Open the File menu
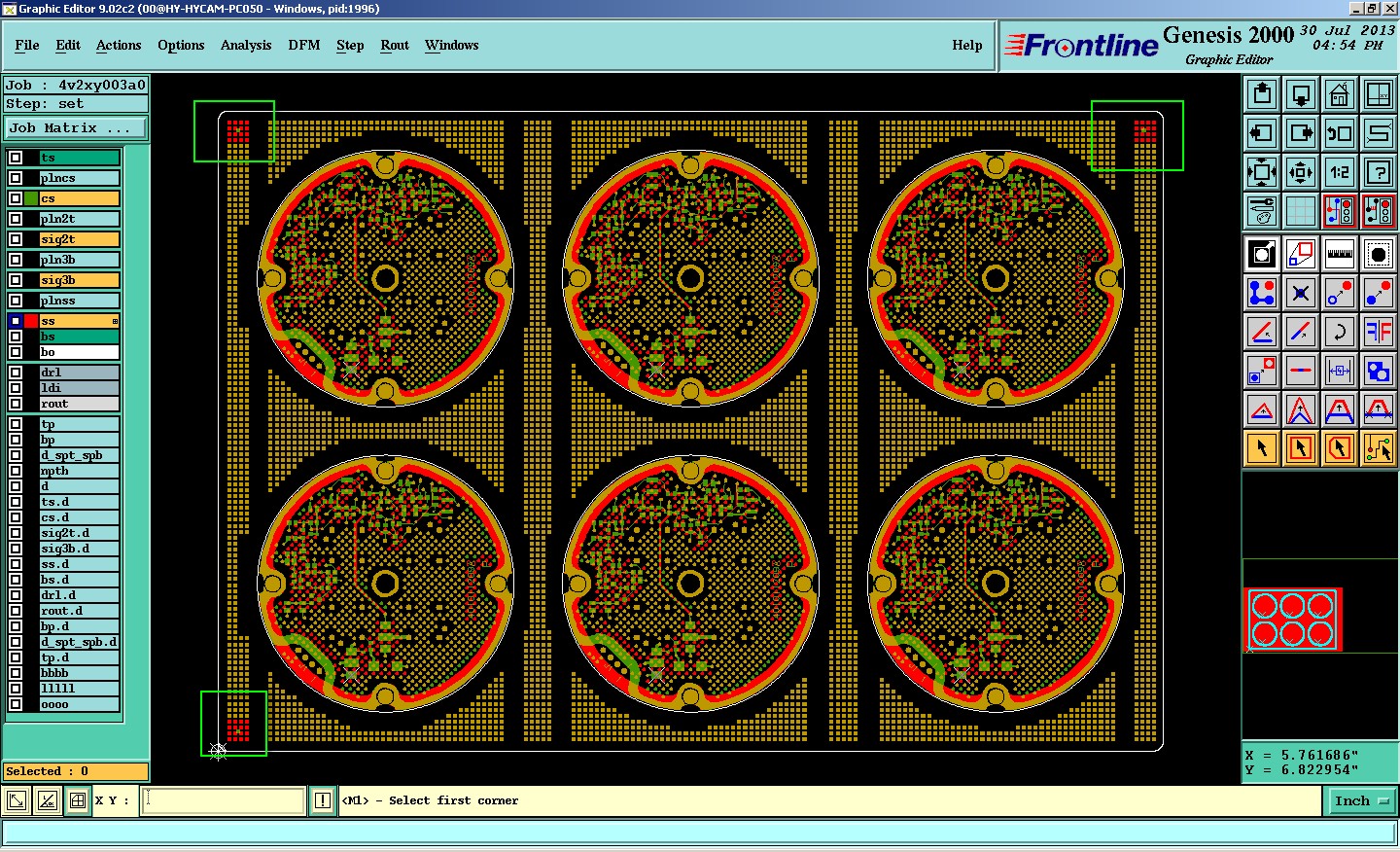The height and width of the screenshot is (852, 1400). coord(27,45)
